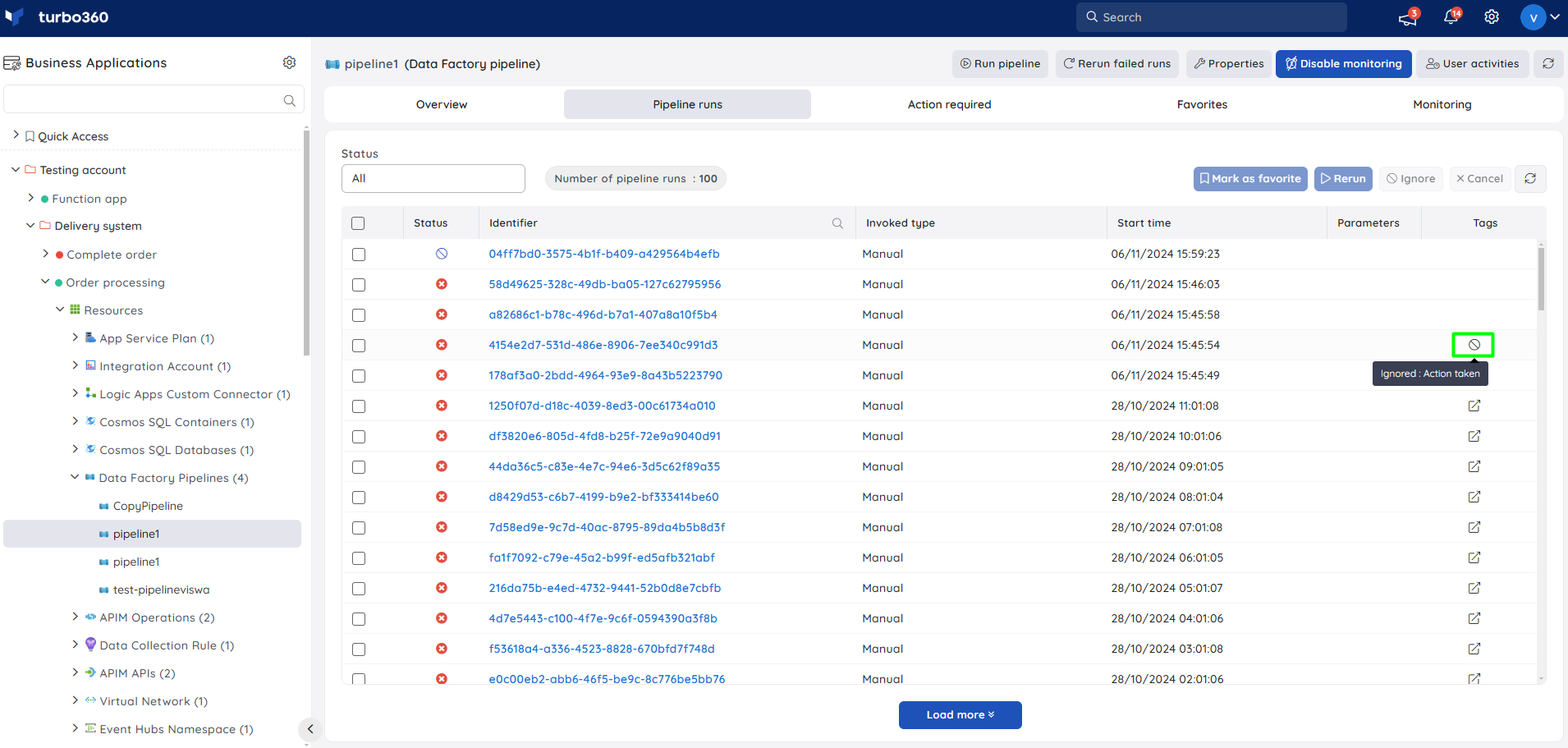Open tag link icon for run 1250f07d
The image size is (1568, 748).
click(1474, 406)
